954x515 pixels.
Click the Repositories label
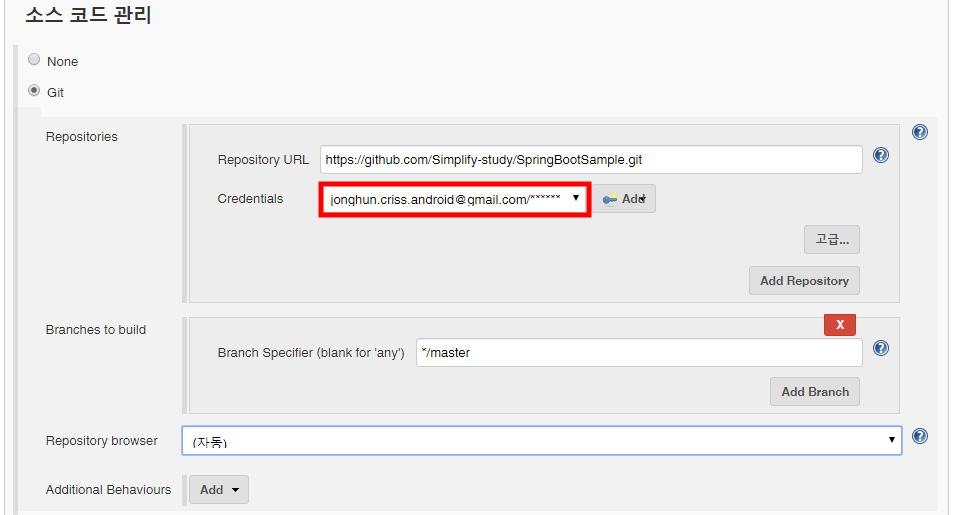[82, 136]
